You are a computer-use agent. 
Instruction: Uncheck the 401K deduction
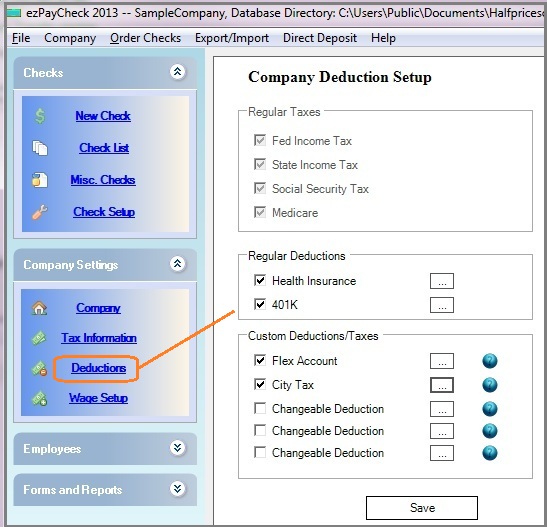click(260, 304)
